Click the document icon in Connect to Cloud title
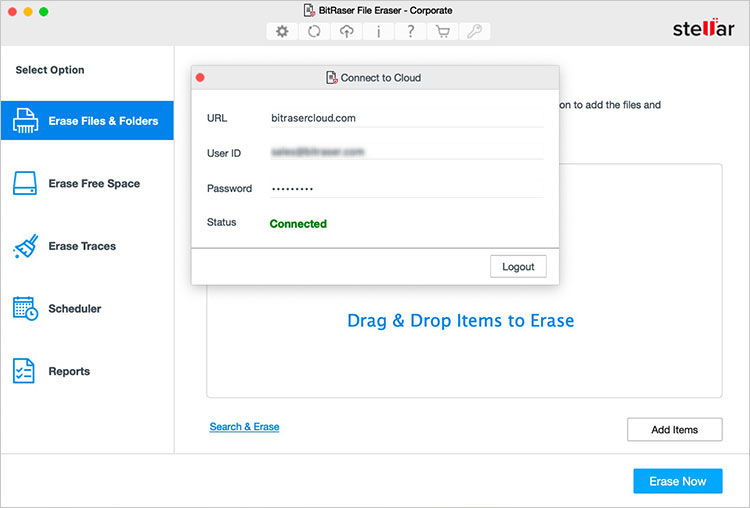The width and height of the screenshot is (750, 508). click(331, 77)
